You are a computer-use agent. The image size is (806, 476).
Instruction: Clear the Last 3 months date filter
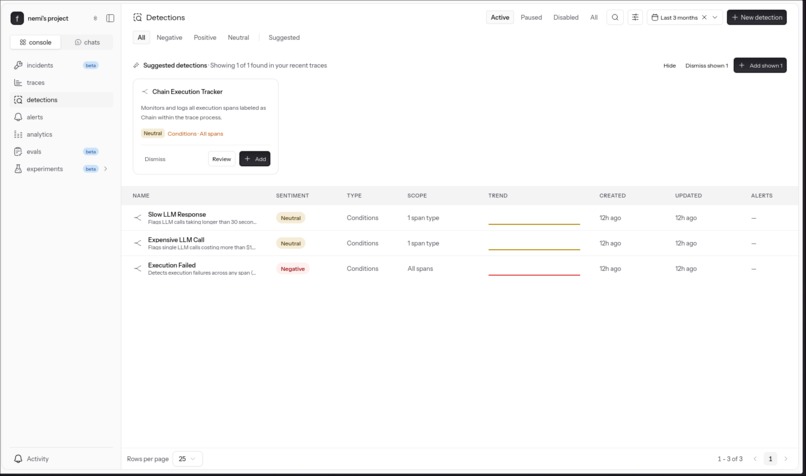pyautogui.click(x=704, y=17)
